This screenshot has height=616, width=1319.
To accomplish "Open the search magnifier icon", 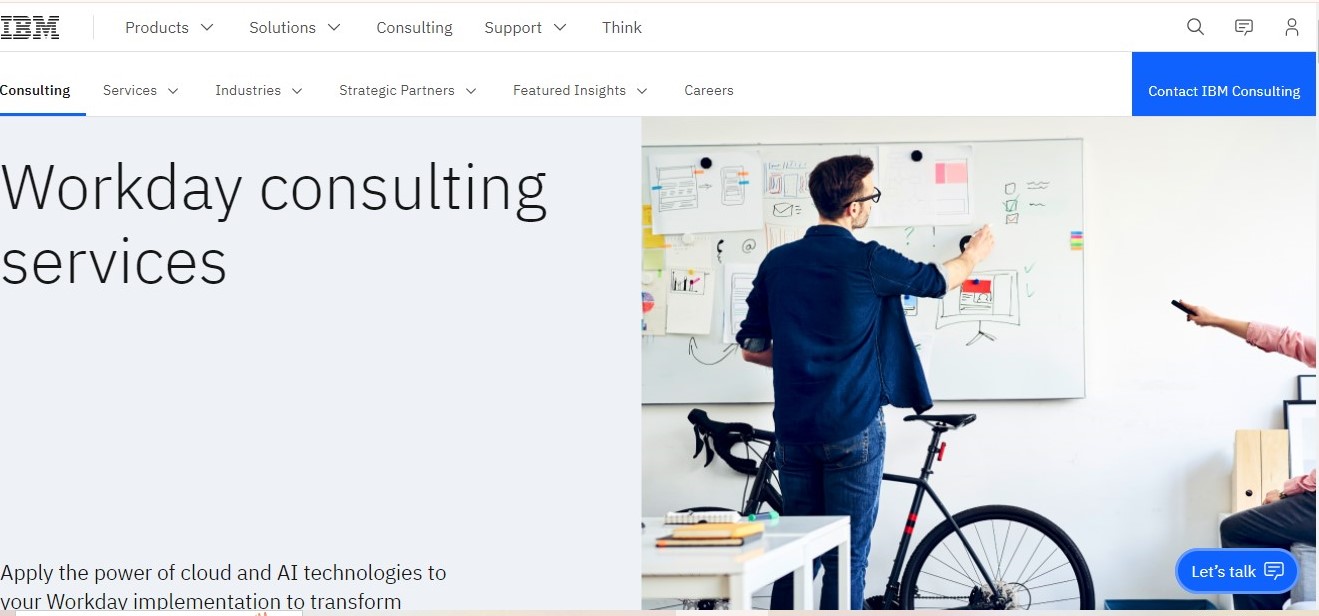I will tap(1195, 27).
